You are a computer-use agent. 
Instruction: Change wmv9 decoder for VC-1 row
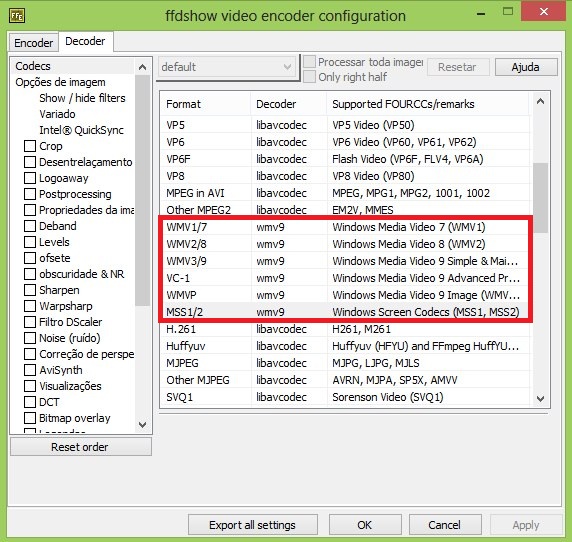pyautogui.click(x=270, y=278)
